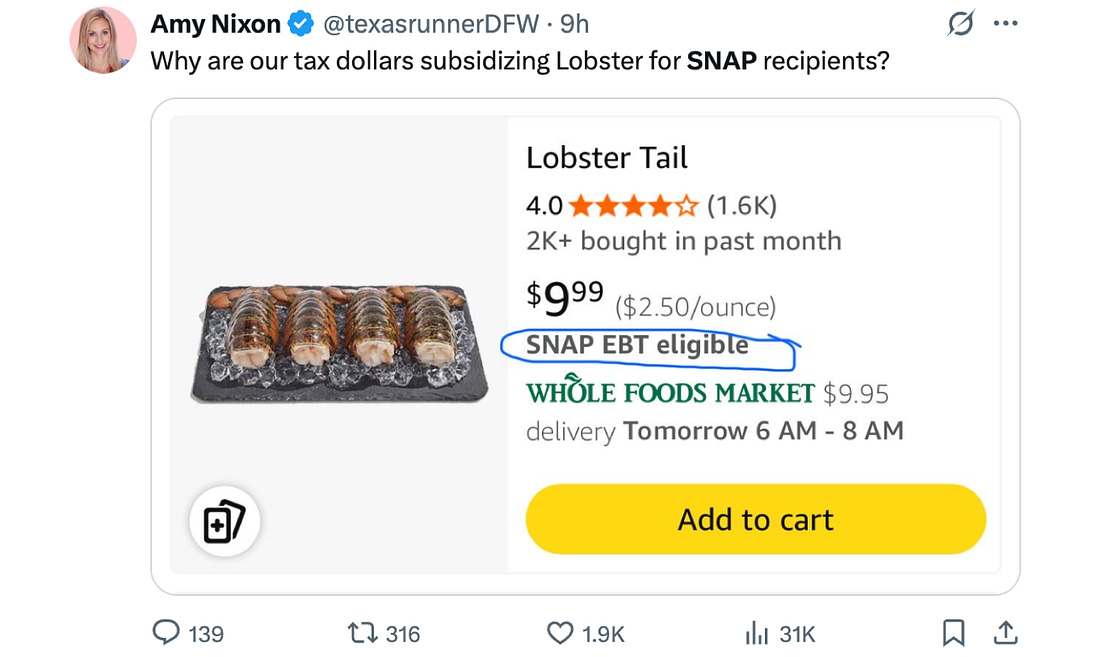Click the reply comment icon

pyautogui.click(x=165, y=633)
